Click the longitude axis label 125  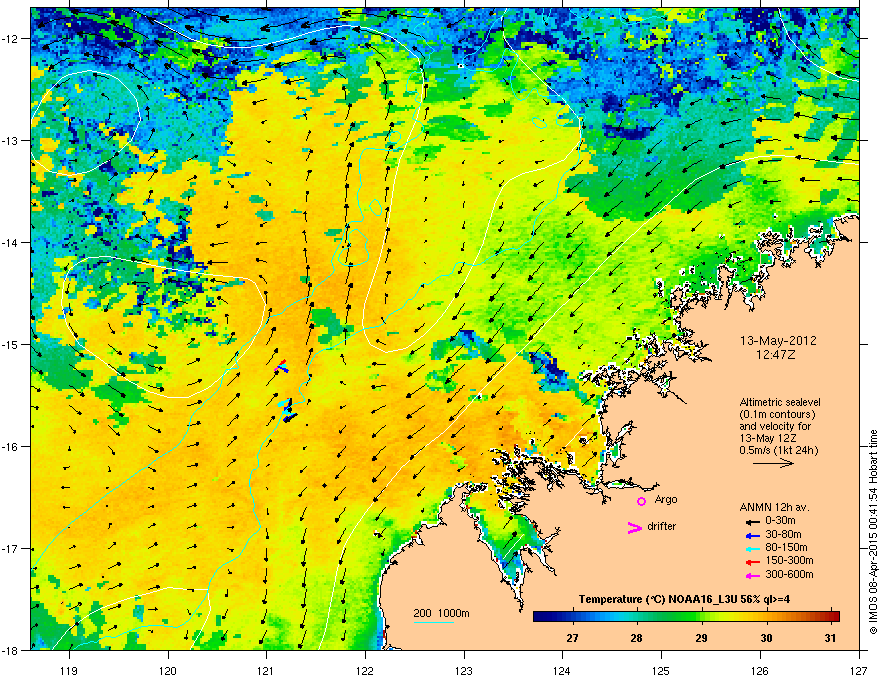[661, 670]
